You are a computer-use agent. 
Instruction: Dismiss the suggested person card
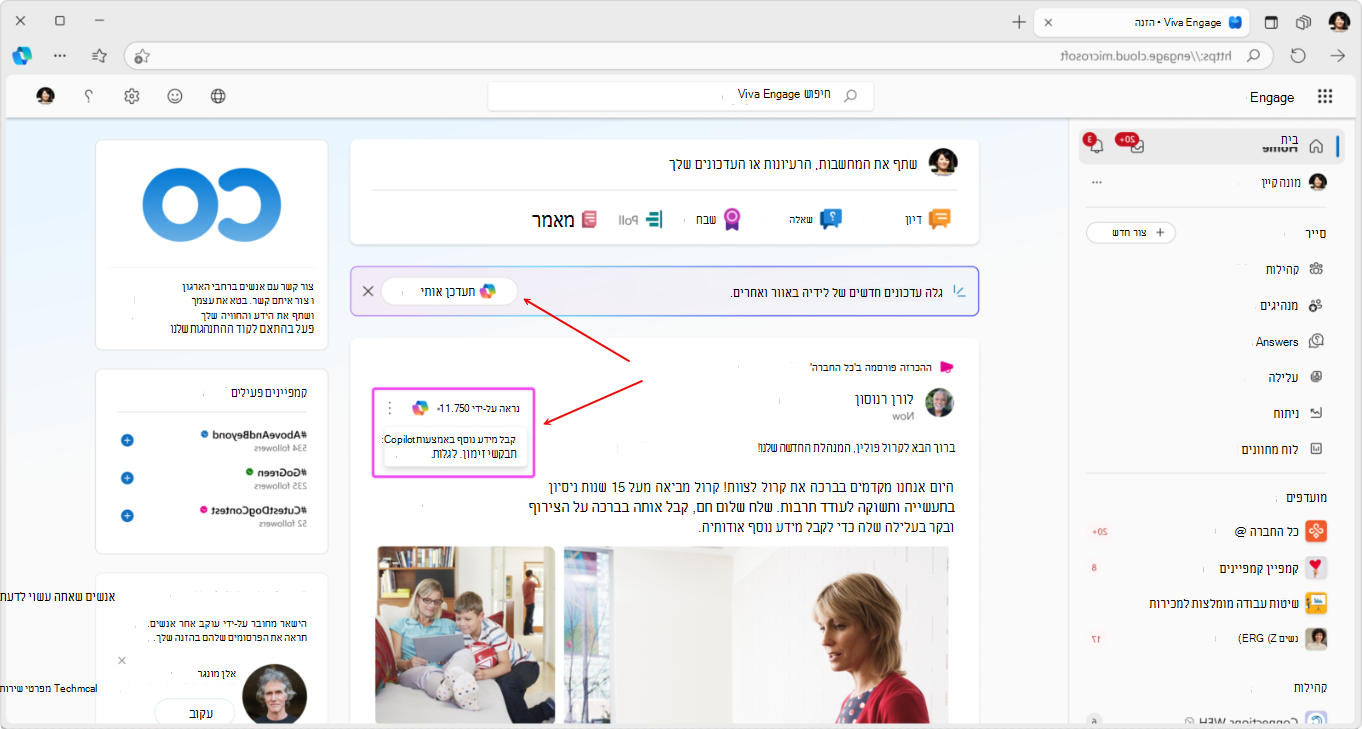[x=122, y=661]
